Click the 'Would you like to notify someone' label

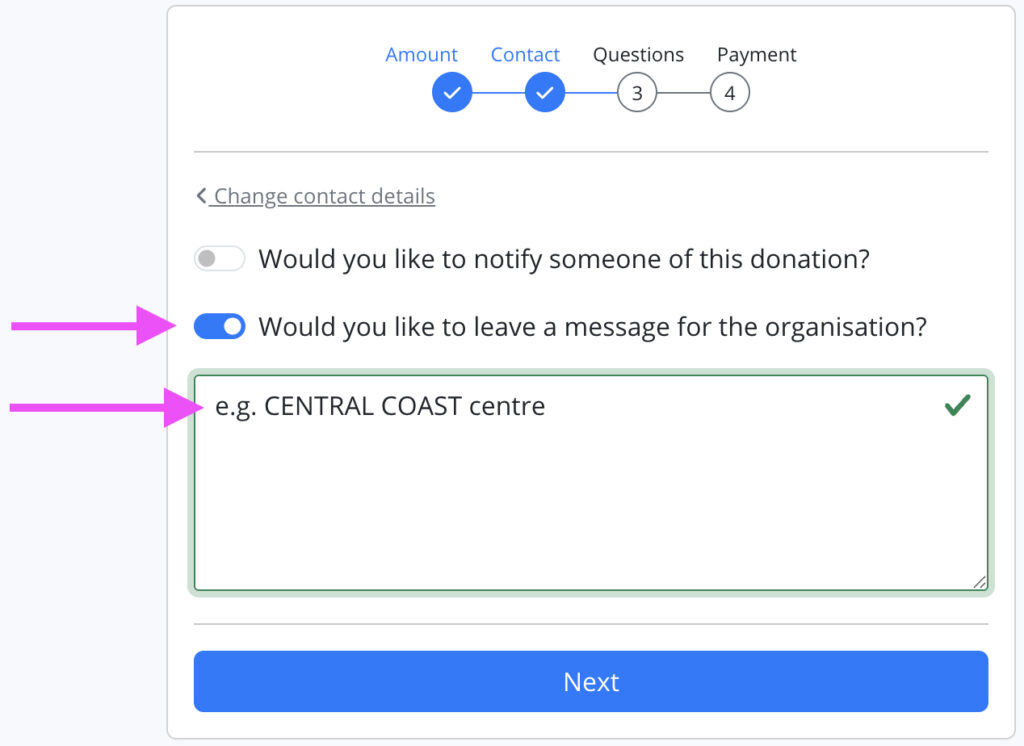pyautogui.click(x=564, y=260)
